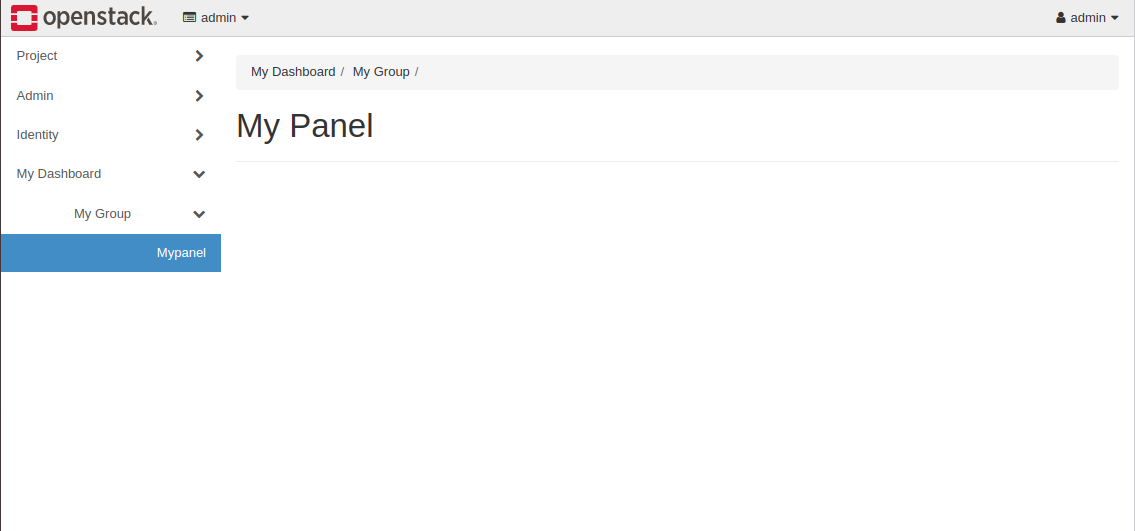Screen dimensions: 1135x531
Task: Expand the Identity sidebar section
Action: [x=38, y=135]
